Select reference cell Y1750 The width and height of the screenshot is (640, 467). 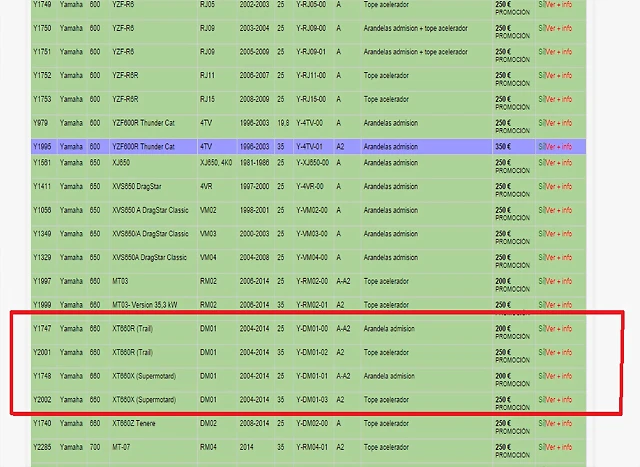[42, 28]
